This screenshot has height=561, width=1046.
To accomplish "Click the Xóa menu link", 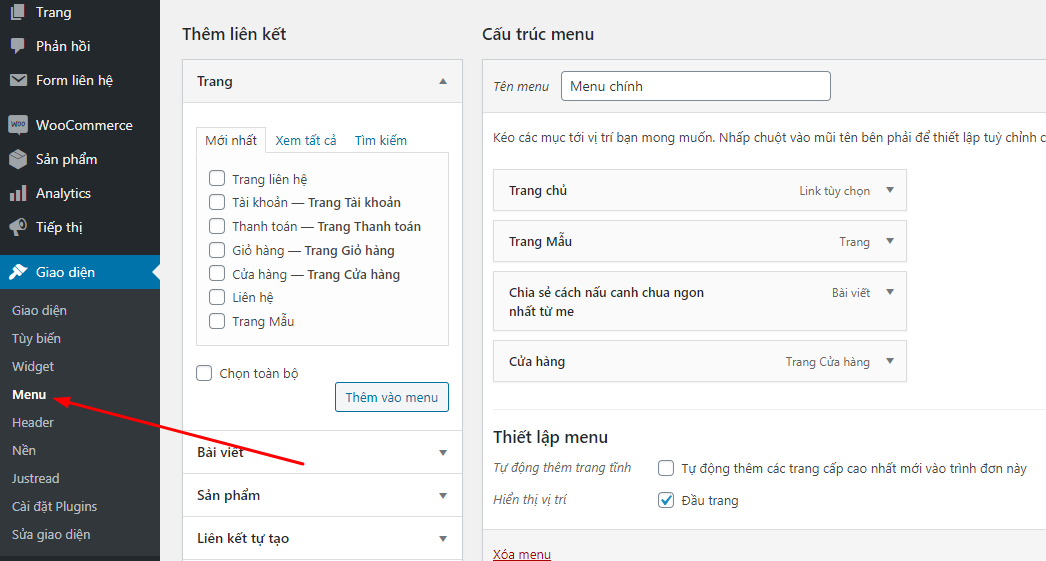I will point(522,554).
